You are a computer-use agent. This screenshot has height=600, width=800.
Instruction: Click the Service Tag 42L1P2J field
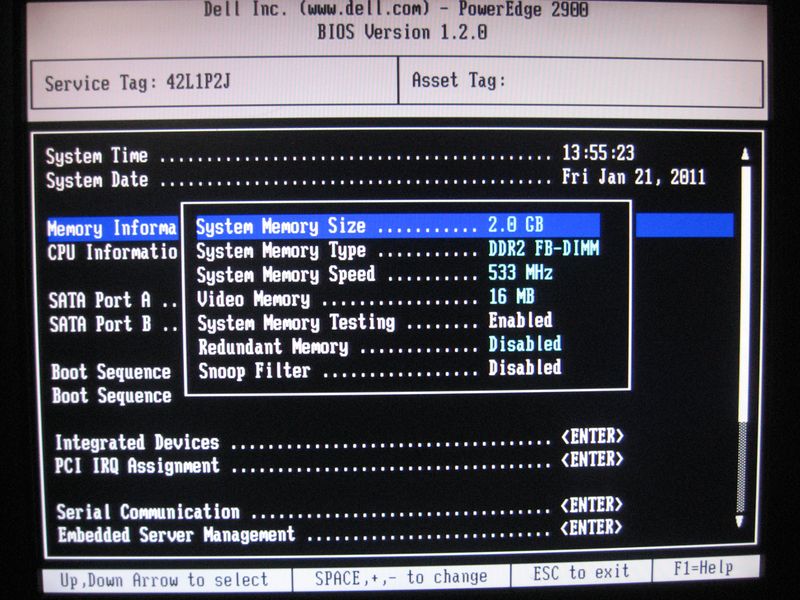click(x=214, y=83)
